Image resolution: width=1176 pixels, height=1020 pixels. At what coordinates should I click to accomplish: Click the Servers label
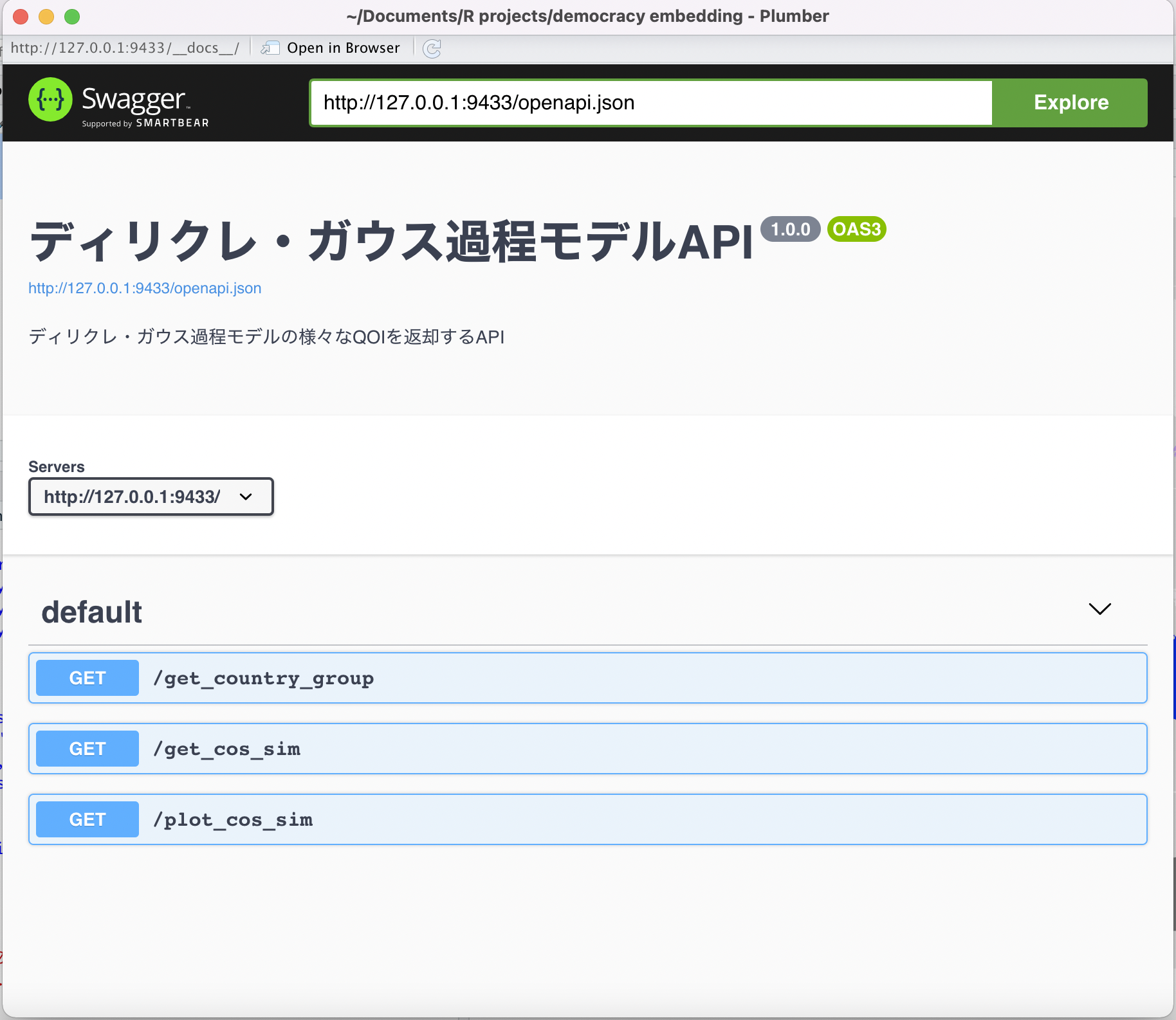point(57,467)
